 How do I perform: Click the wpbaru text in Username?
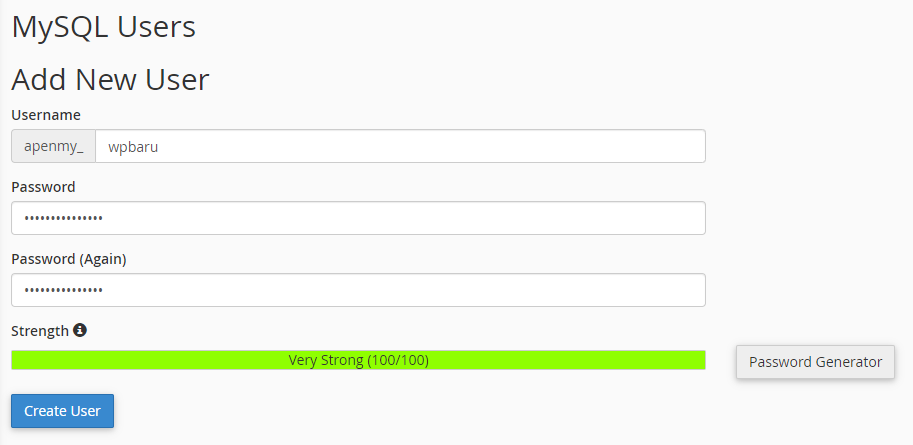coord(133,146)
